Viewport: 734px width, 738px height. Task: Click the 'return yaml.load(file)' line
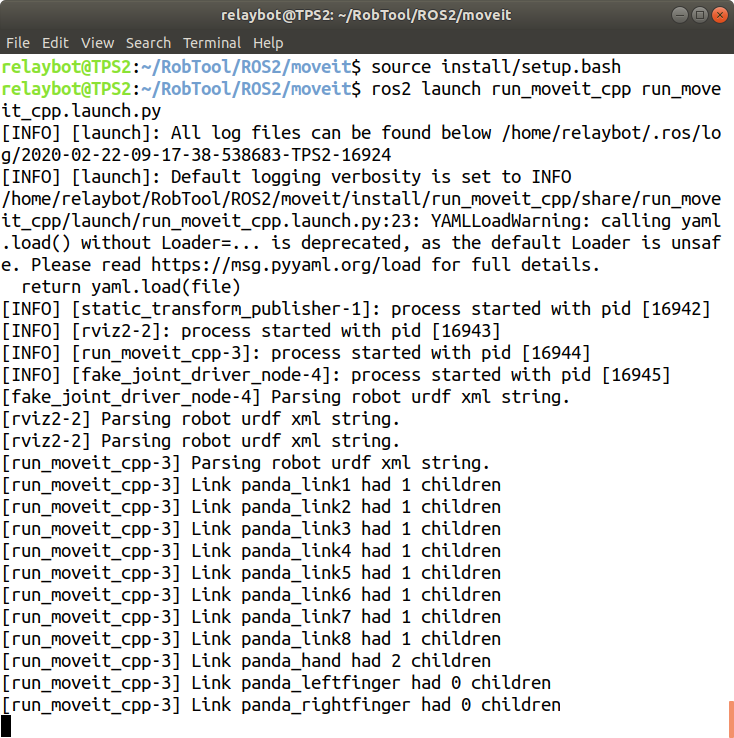point(131,287)
